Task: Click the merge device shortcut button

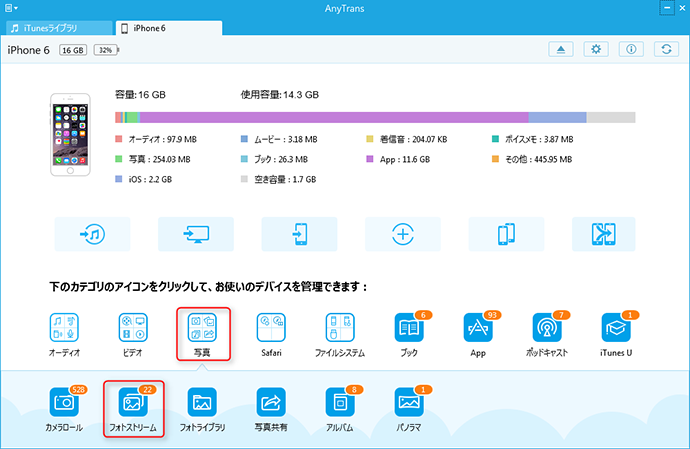Action: click(604, 234)
